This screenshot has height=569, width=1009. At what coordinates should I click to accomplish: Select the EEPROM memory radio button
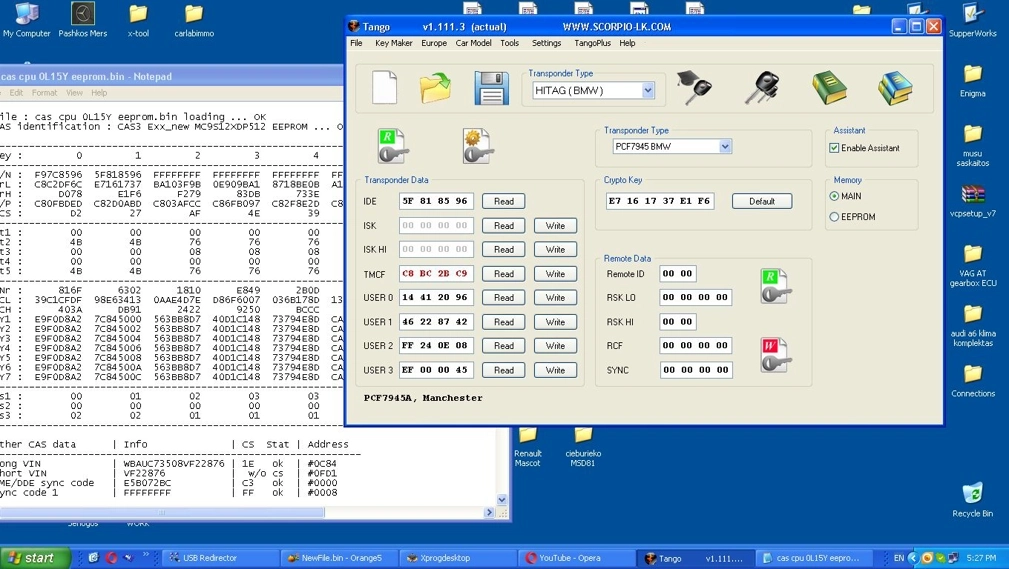pos(834,217)
